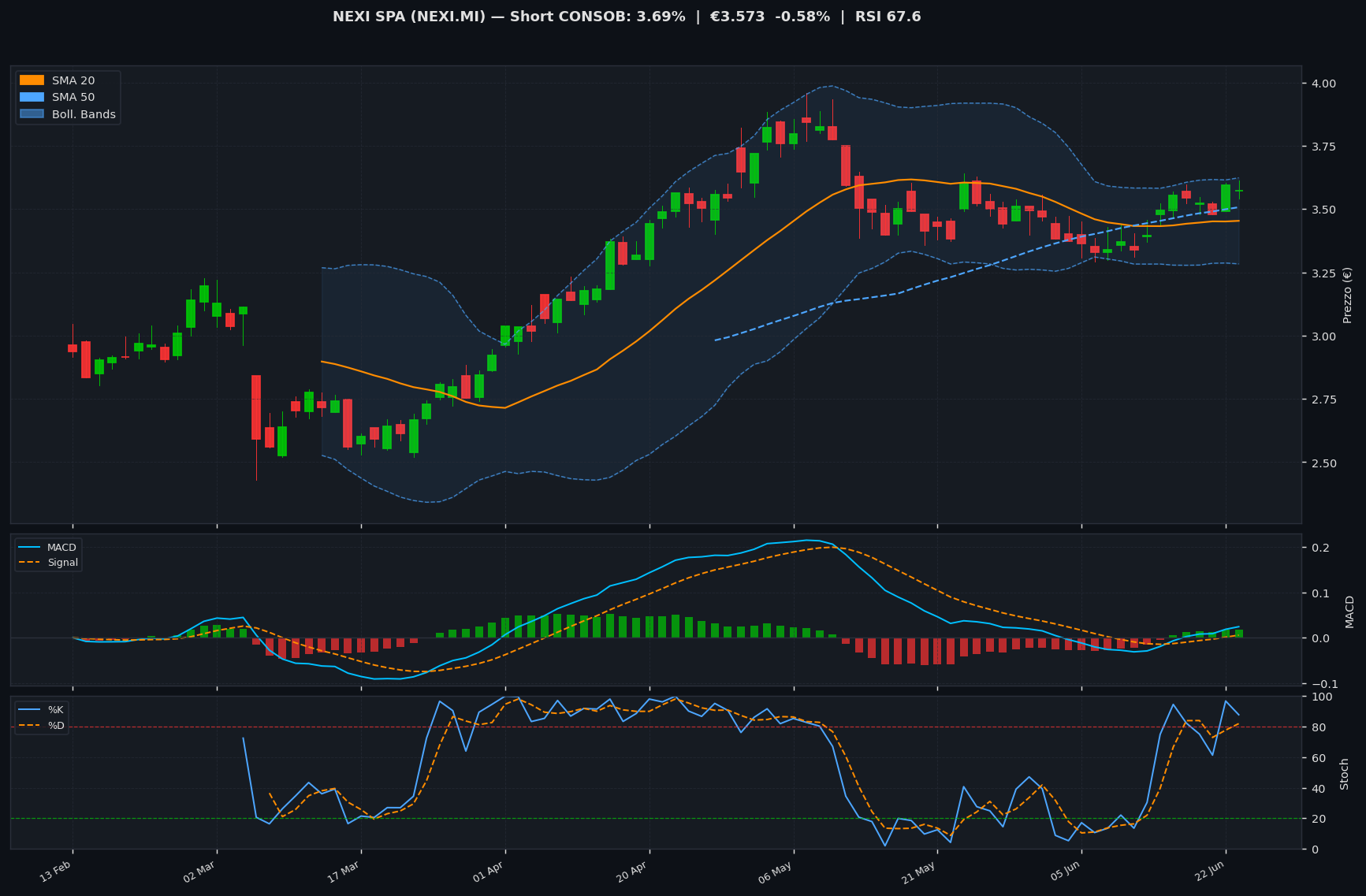1366x896 pixels.
Task: Click the 3.00 price axis label
Action: pos(1323,336)
